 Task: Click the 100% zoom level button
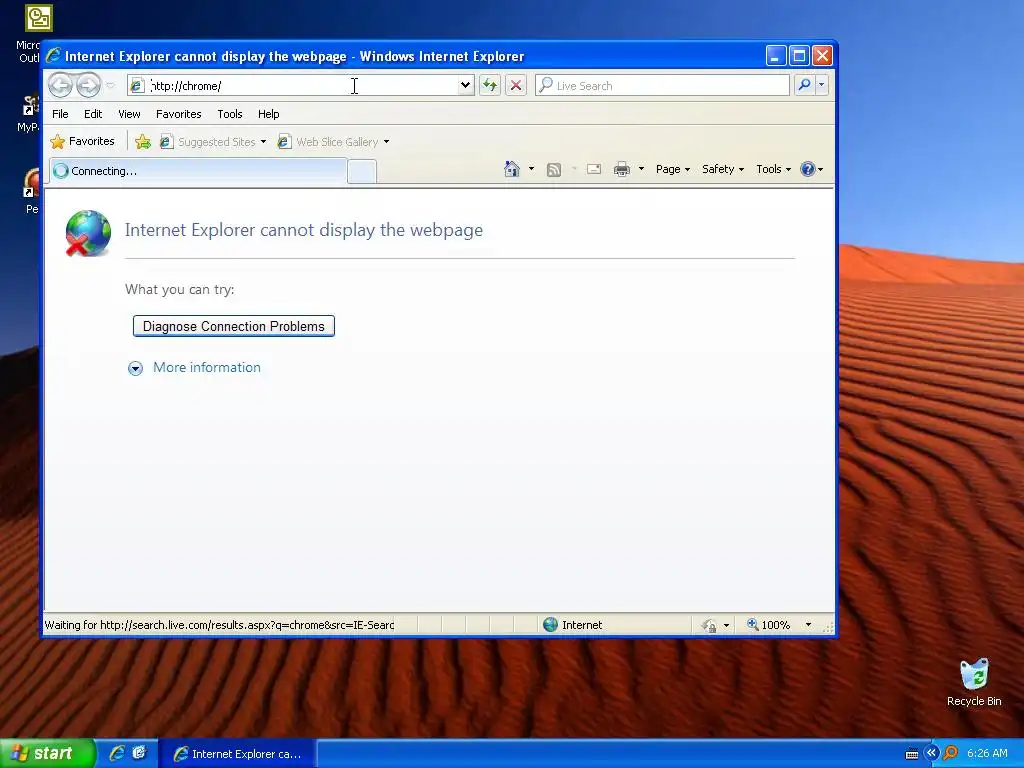769,625
